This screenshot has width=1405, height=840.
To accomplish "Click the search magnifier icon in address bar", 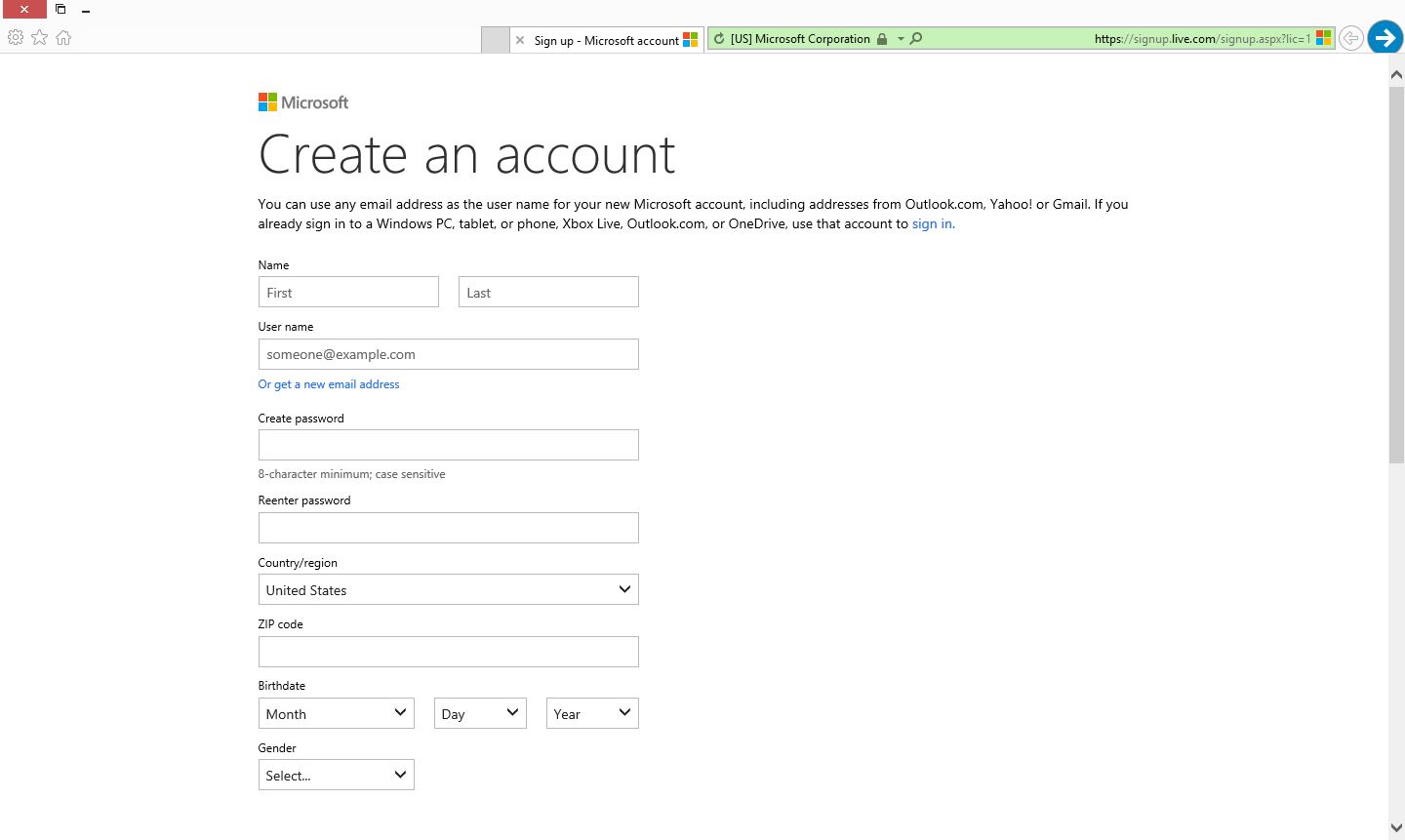I will click(916, 39).
